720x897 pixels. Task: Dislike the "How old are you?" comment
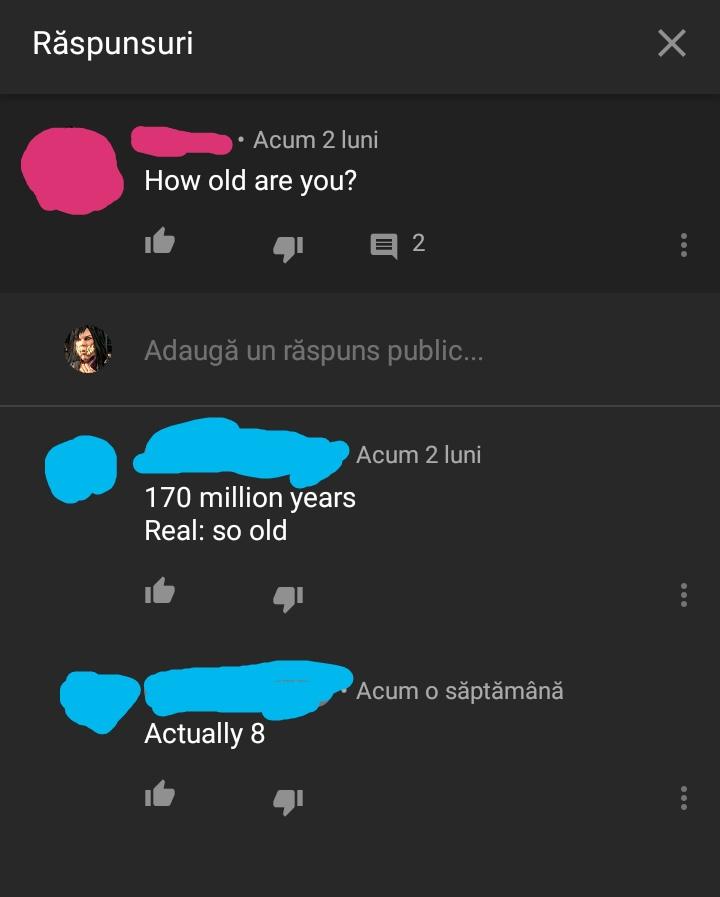(x=288, y=249)
